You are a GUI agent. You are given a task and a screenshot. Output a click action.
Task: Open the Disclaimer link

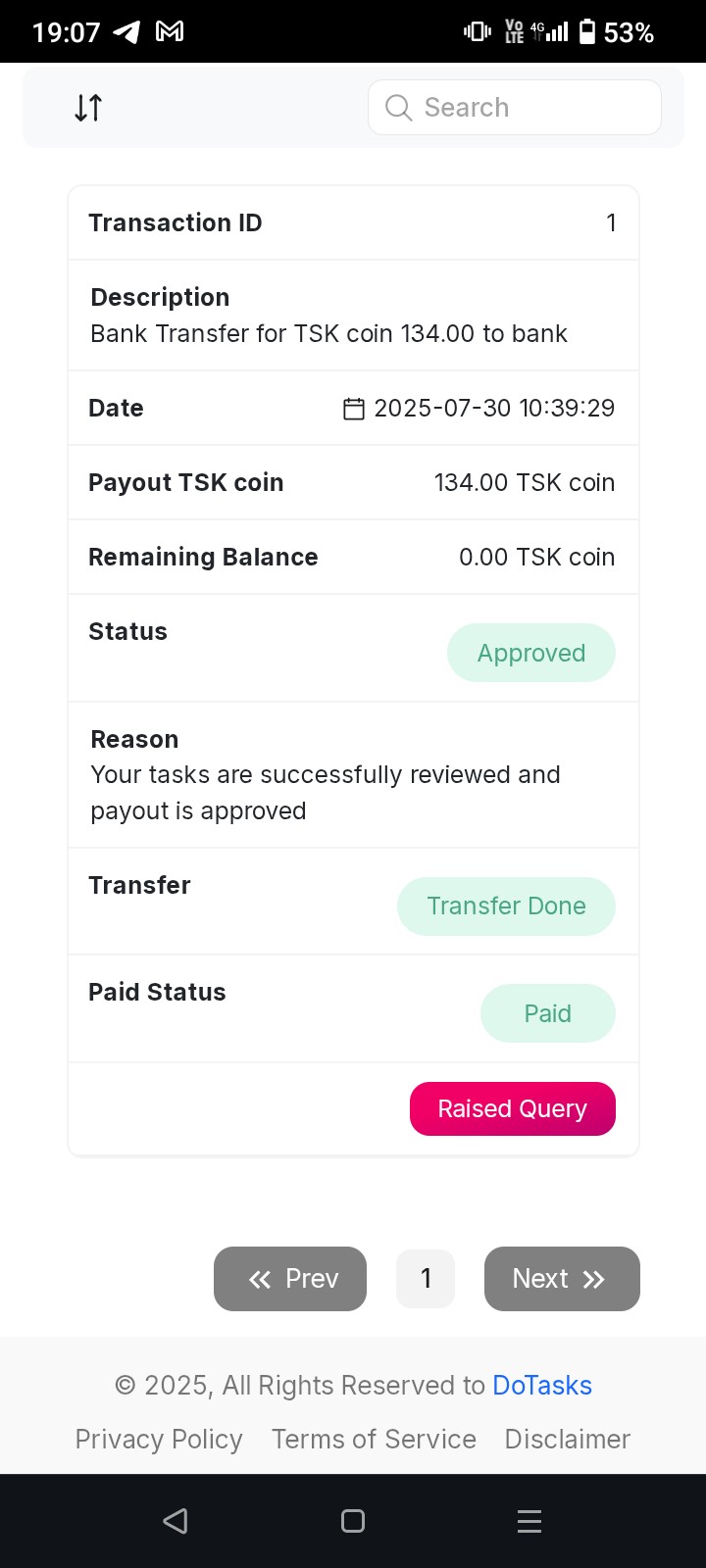(x=567, y=1440)
